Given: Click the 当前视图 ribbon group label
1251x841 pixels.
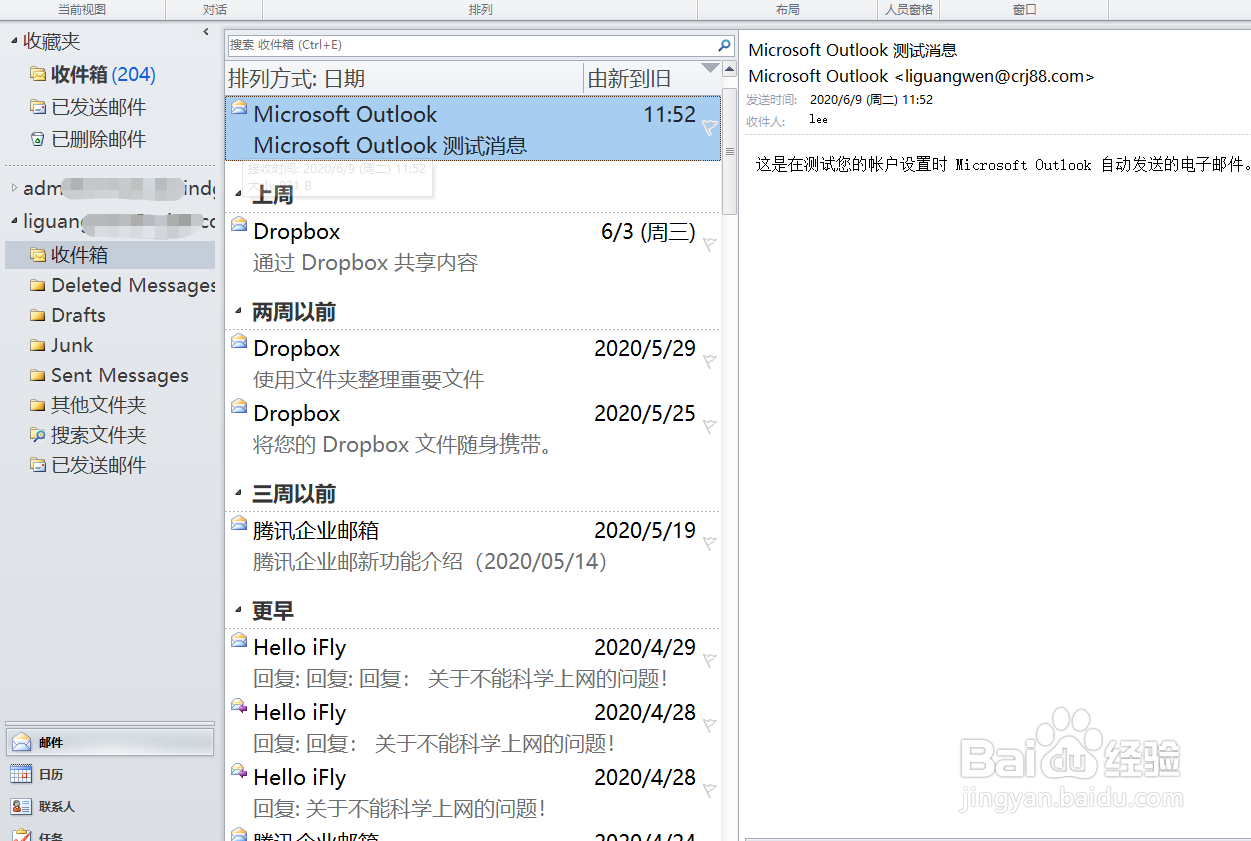Looking at the screenshot, I should [x=82, y=9].
